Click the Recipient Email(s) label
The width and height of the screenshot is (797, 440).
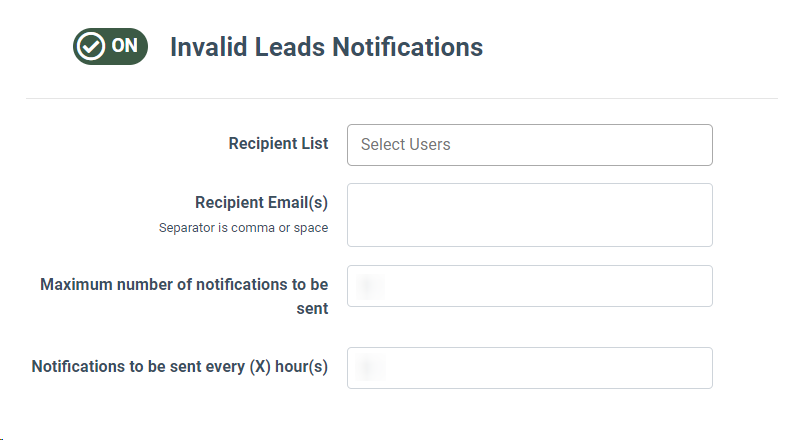[x=261, y=202]
